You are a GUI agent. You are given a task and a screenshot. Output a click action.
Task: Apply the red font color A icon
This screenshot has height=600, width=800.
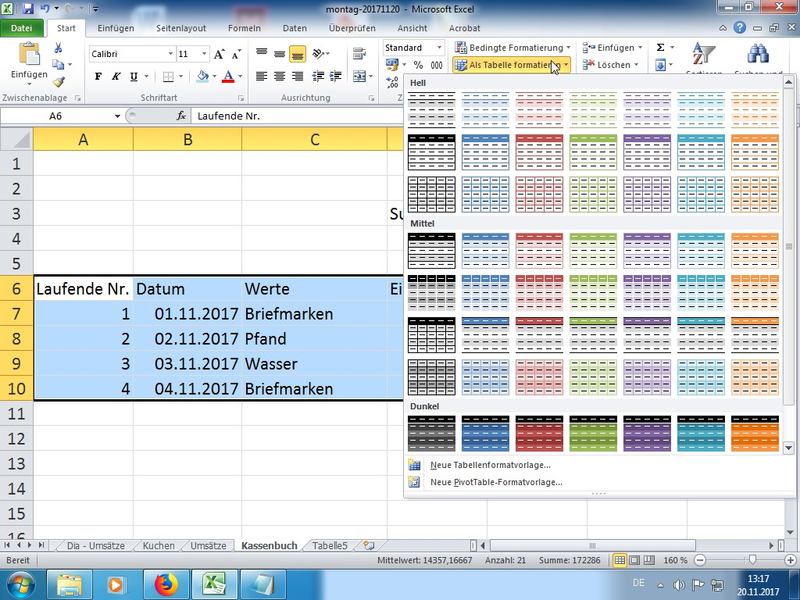pos(228,77)
